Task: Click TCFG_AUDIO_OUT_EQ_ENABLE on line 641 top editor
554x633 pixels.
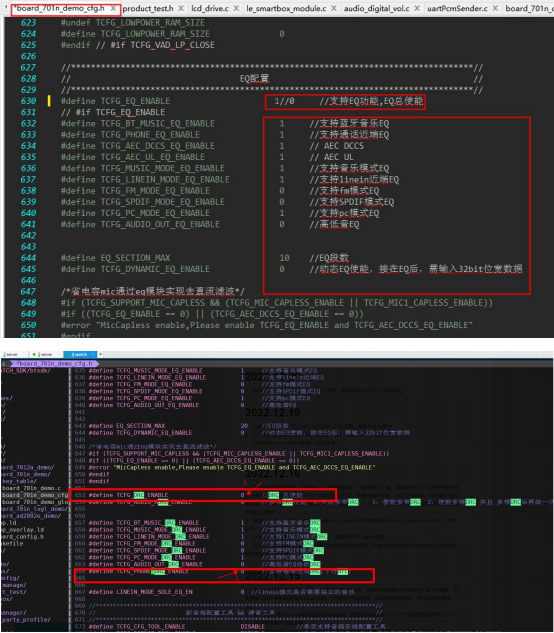Action: click(x=160, y=224)
